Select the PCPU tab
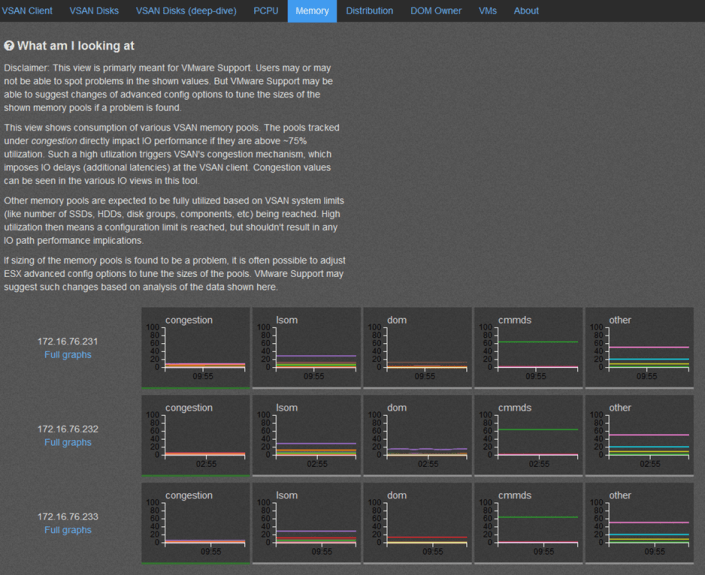 point(265,11)
